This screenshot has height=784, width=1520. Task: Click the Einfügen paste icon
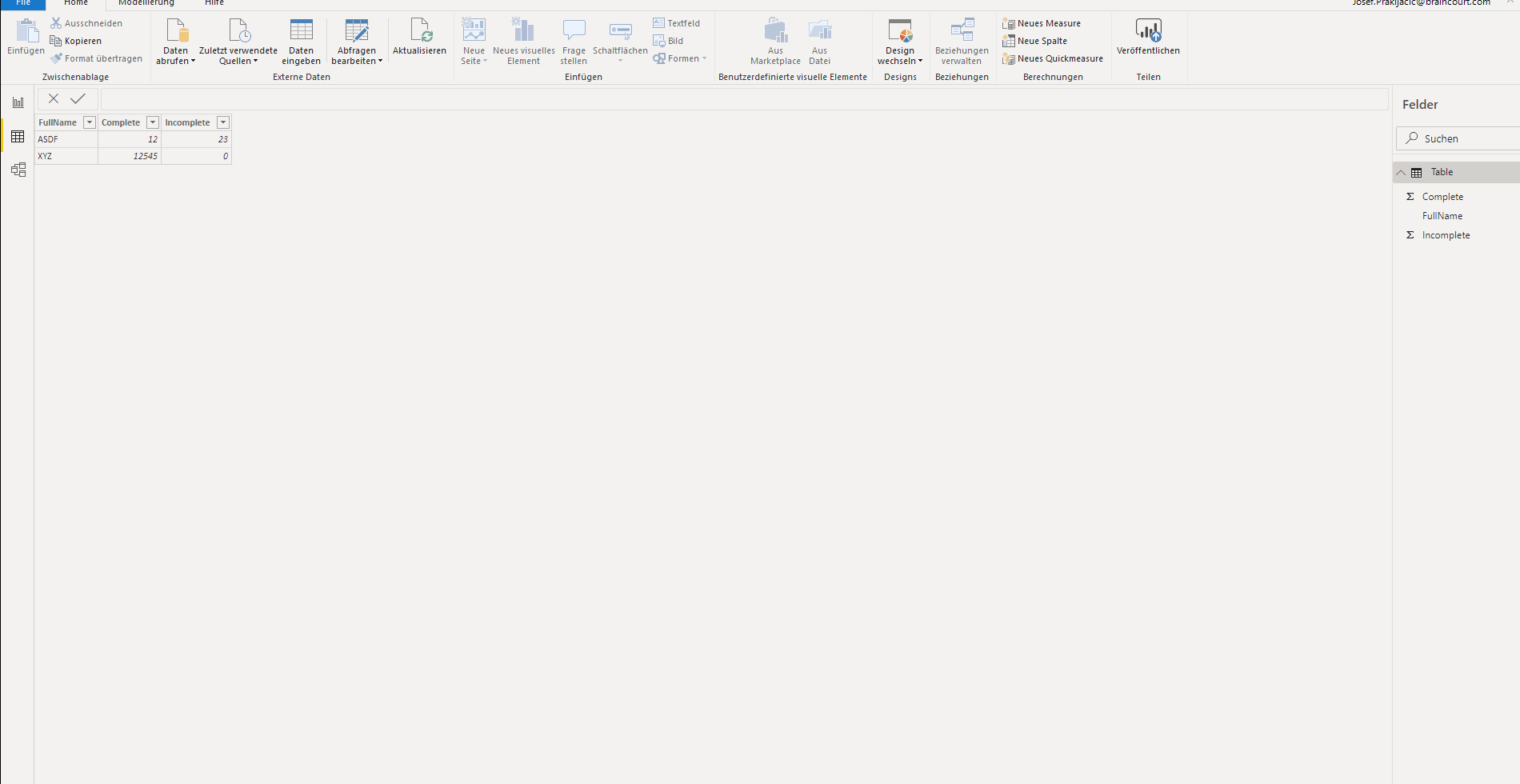[26, 31]
